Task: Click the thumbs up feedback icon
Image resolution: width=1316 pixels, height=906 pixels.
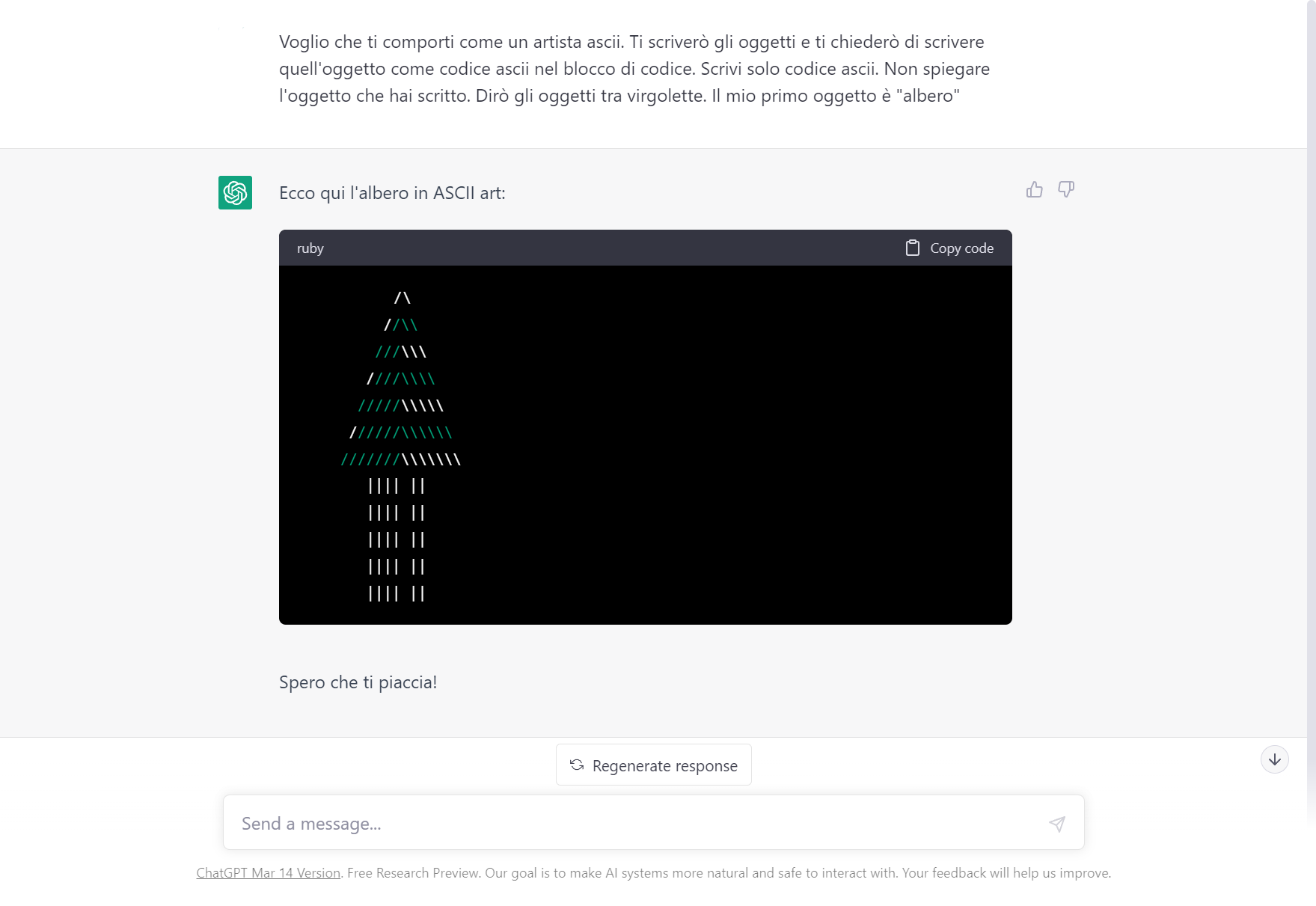Action: click(1034, 190)
